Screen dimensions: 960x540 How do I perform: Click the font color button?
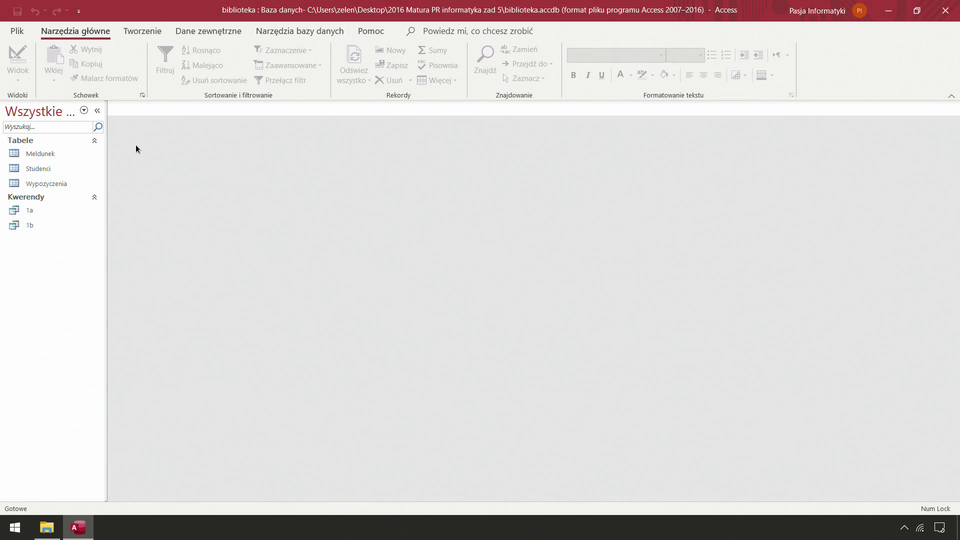(620, 75)
